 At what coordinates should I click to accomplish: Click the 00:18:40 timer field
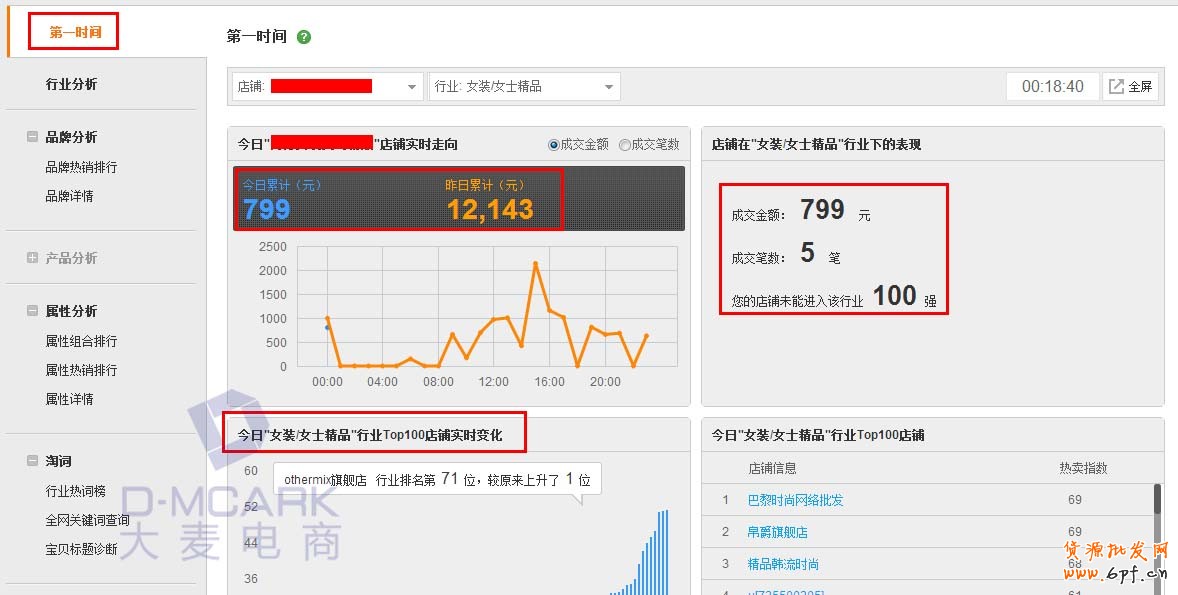coord(1052,87)
